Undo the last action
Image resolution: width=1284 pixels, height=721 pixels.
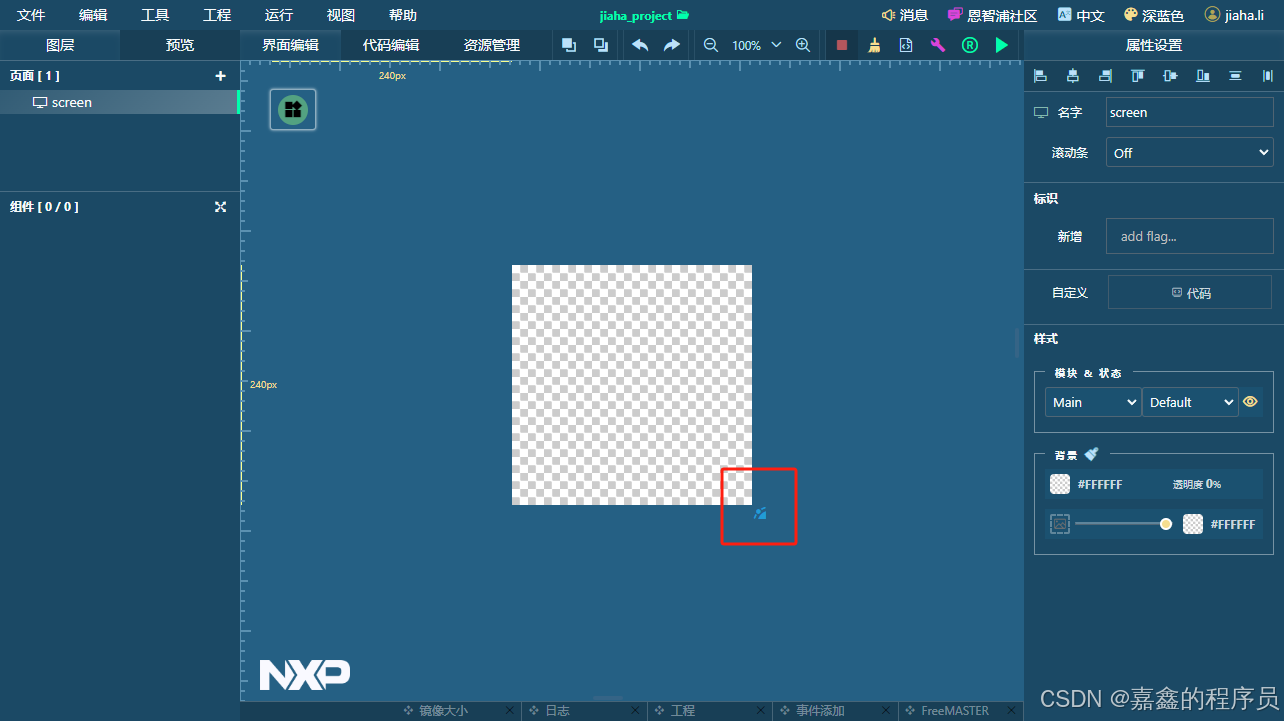coord(640,45)
